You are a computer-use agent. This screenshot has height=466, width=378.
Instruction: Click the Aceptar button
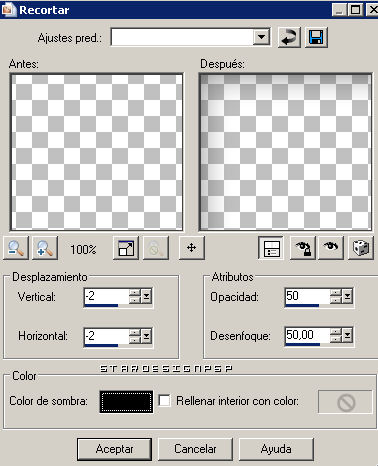[114, 449]
